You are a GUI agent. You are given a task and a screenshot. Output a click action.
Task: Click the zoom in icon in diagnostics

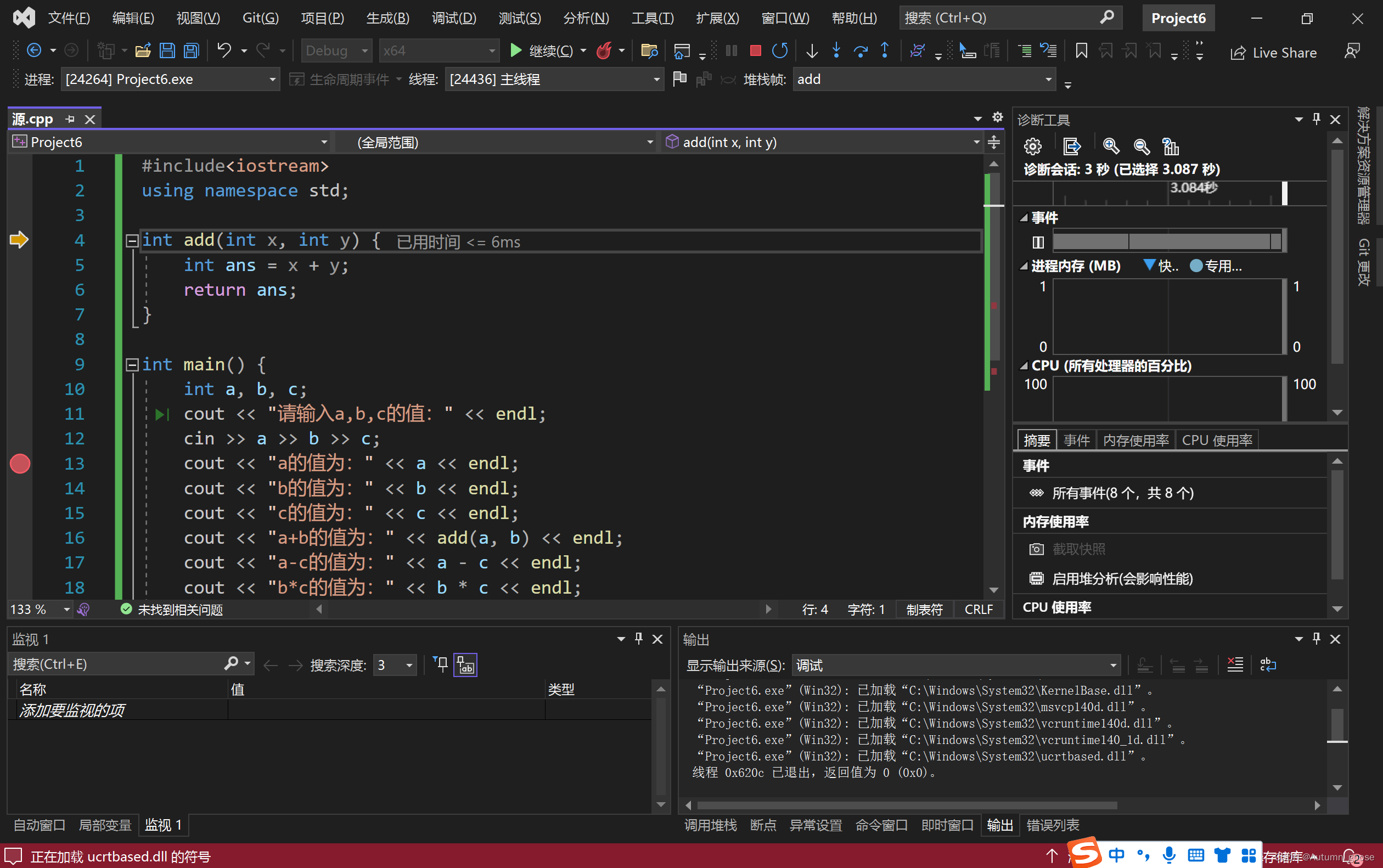1111,147
